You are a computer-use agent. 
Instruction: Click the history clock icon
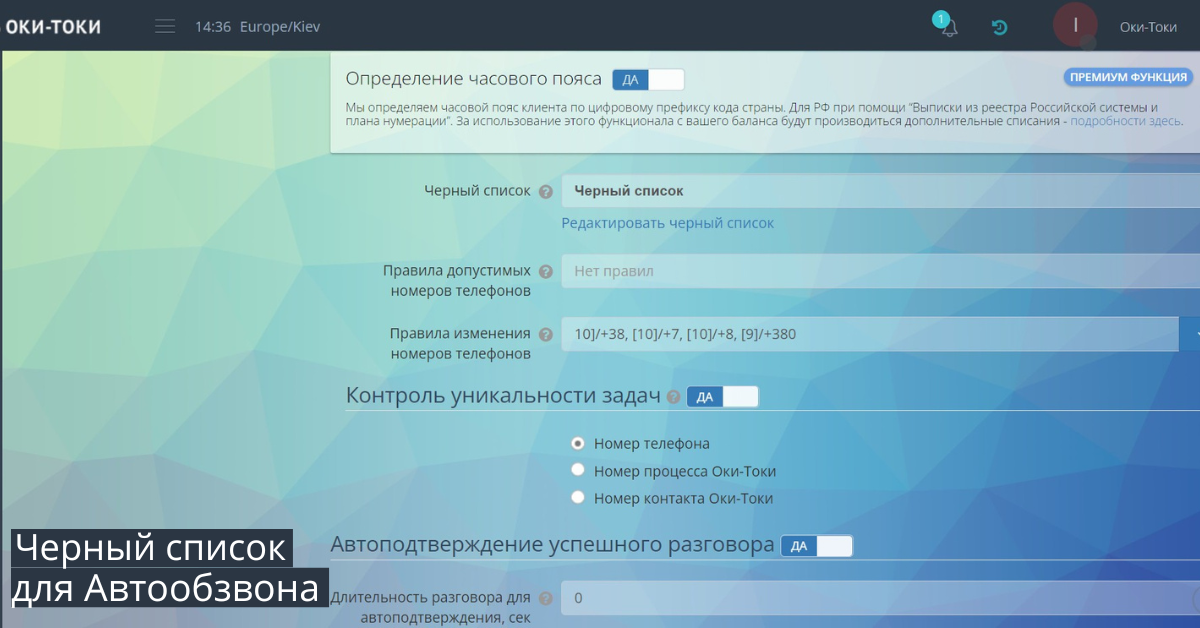coord(999,27)
